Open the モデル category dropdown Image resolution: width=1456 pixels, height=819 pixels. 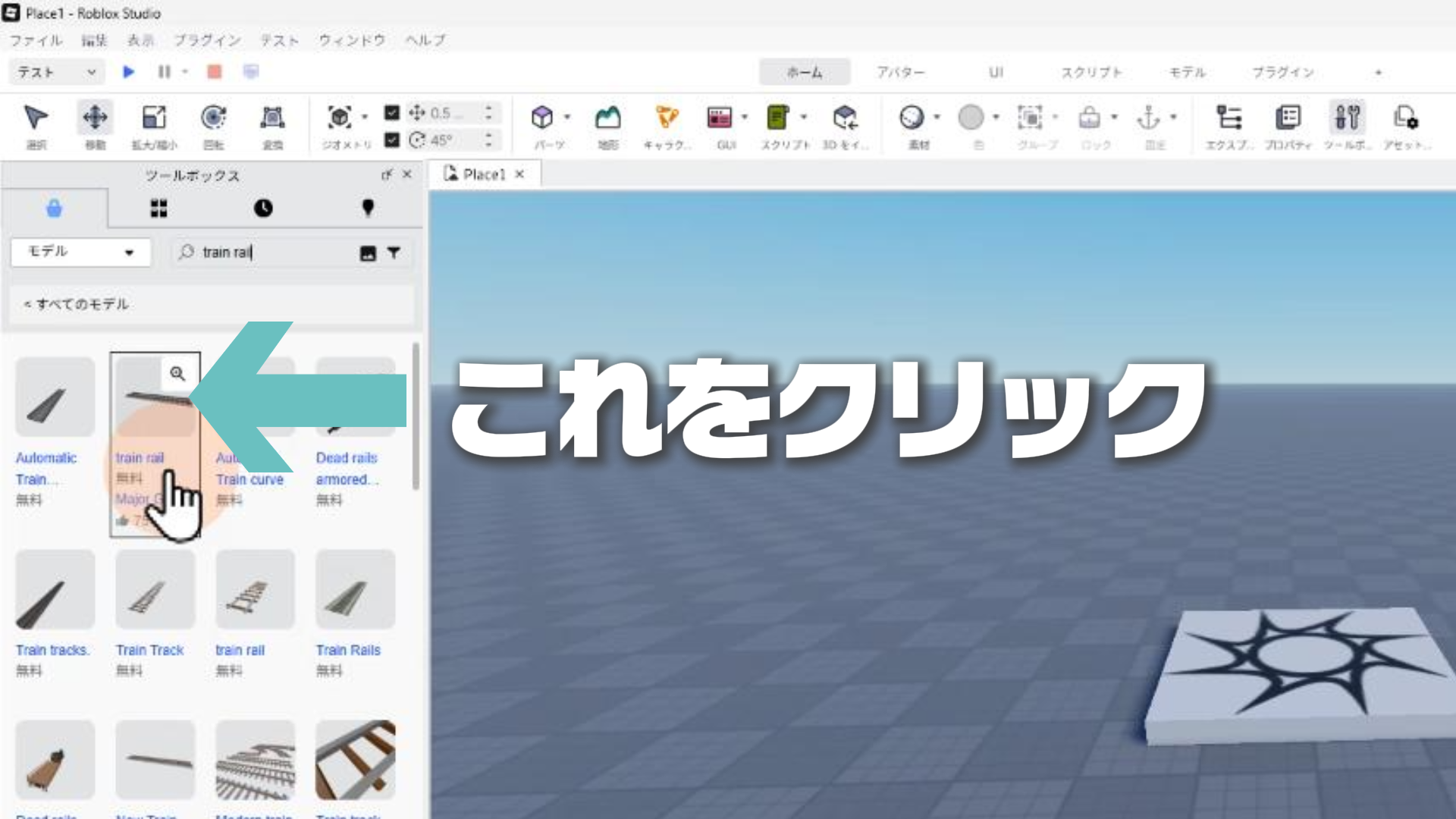pos(80,252)
